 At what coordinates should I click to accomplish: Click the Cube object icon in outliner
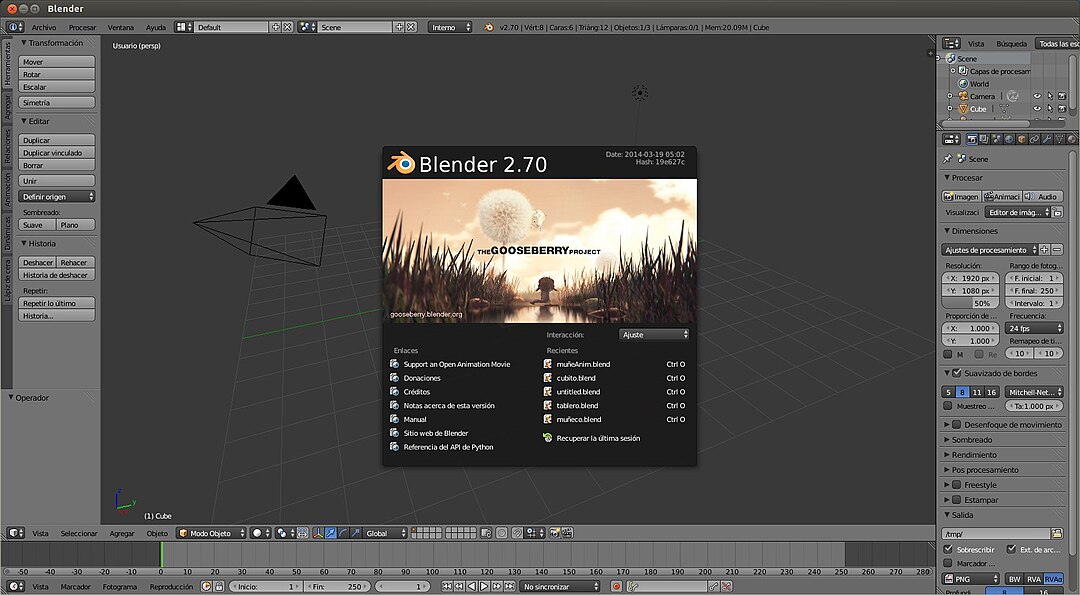click(963, 109)
